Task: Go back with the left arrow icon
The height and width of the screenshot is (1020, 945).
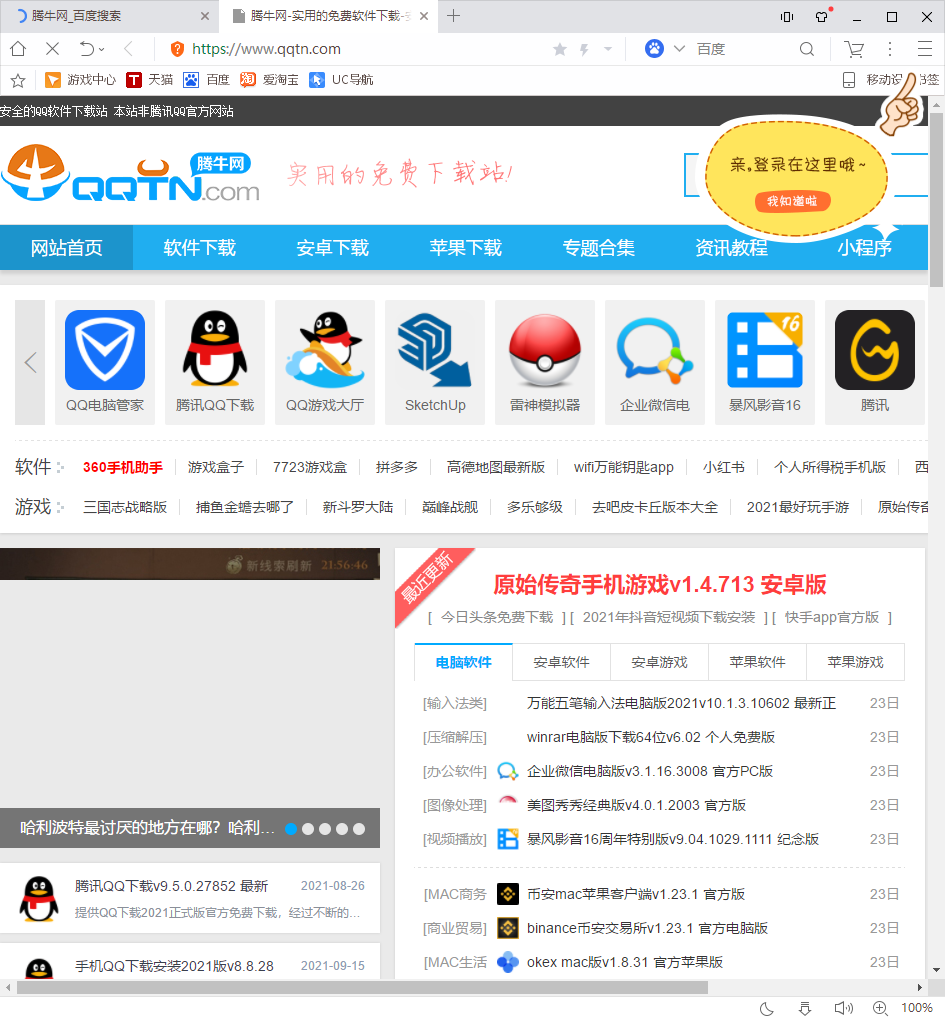Action: click(128, 49)
